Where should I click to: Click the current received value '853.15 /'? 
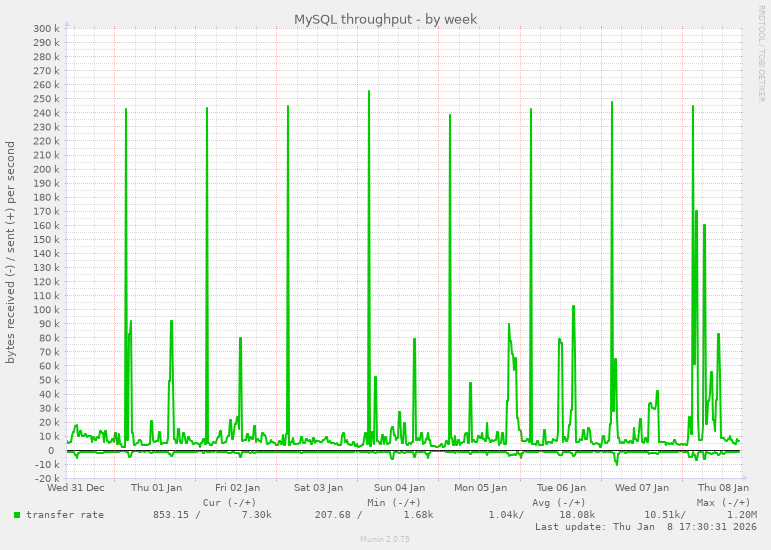pos(177,515)
